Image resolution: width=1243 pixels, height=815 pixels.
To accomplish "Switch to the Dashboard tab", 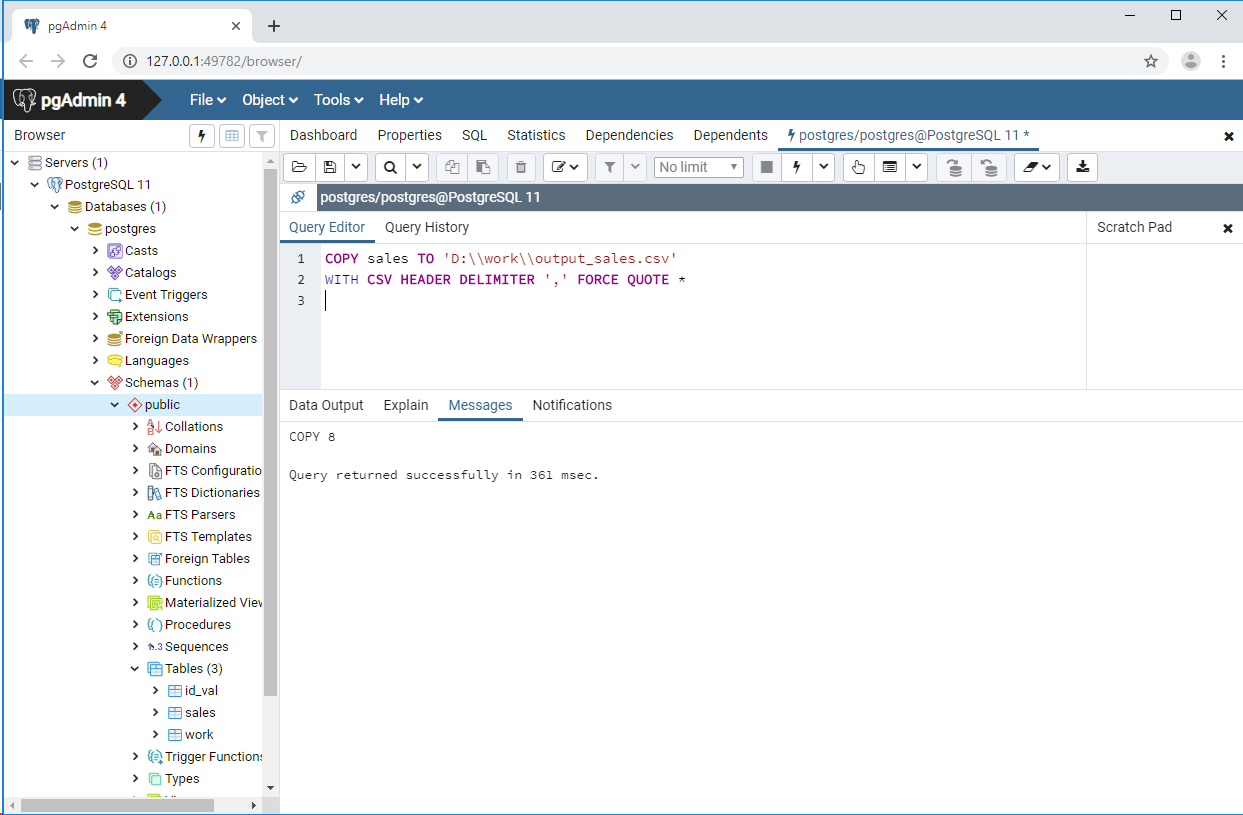I will [x=323, y=135].
